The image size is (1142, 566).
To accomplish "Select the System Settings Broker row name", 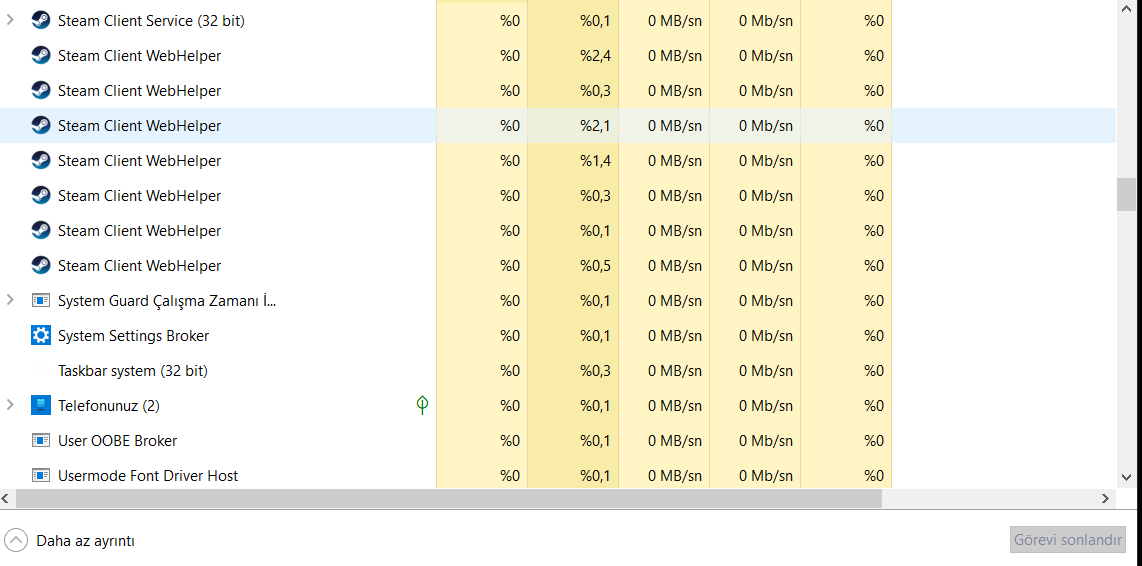I will coord(133,336).
